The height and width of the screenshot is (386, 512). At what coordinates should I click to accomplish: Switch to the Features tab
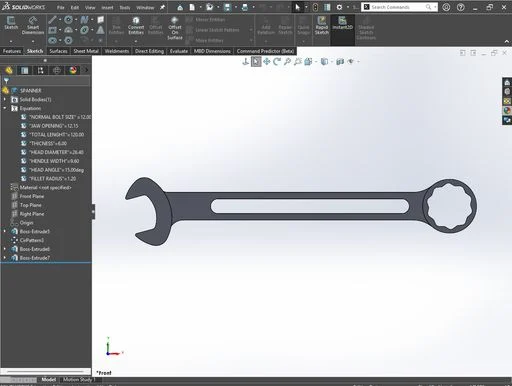click(x=12, y=51)
